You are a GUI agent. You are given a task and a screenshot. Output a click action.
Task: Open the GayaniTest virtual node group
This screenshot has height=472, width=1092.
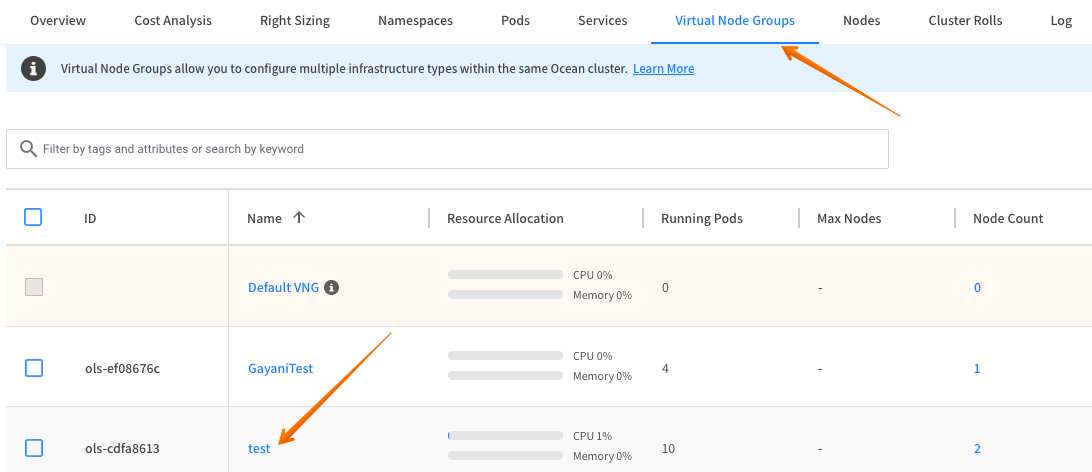[280, 369]
